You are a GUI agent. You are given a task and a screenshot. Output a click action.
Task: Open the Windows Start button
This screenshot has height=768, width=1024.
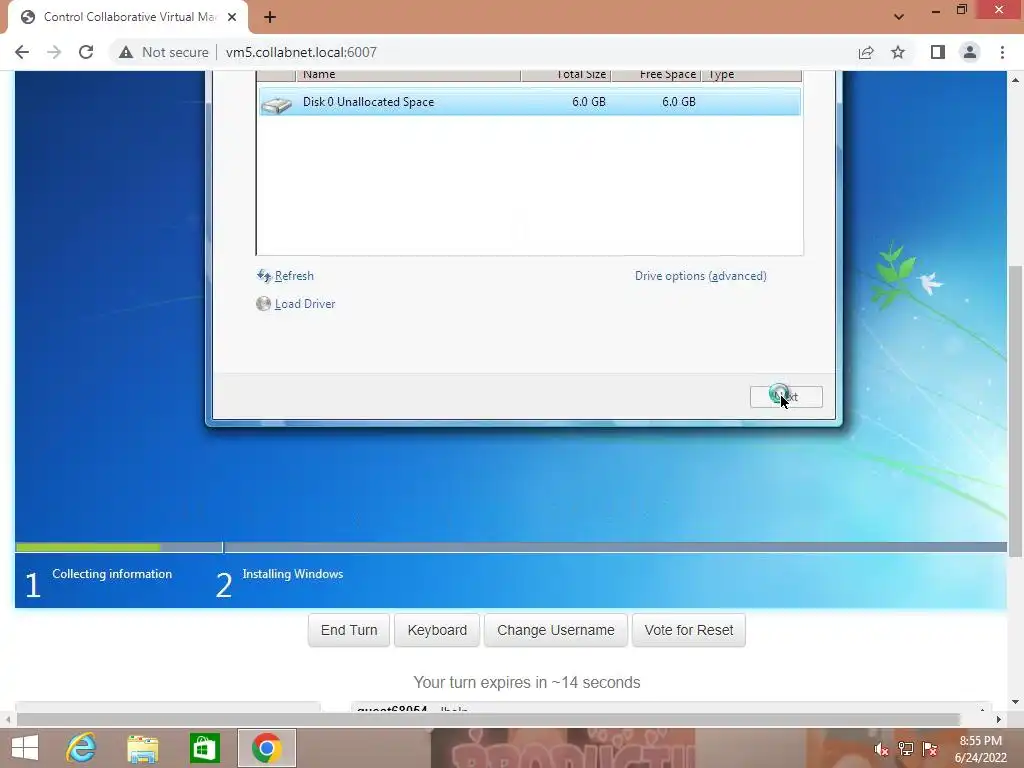(25, 748)
